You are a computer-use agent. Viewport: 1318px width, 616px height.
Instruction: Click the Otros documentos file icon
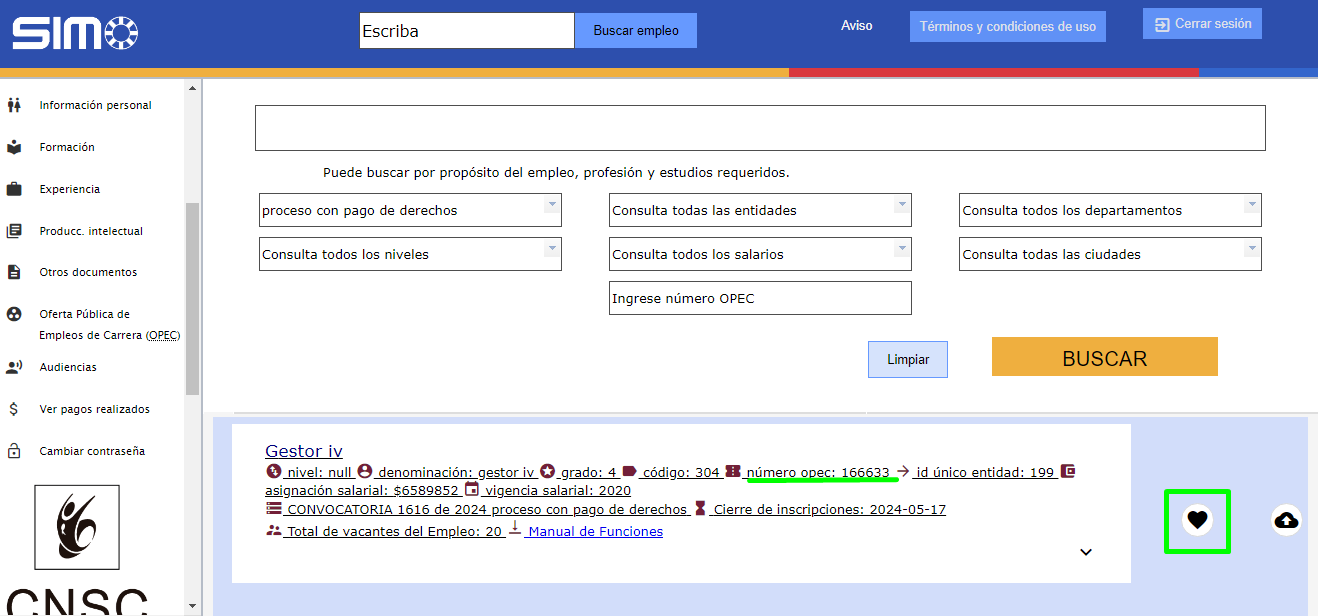point(14,272)
